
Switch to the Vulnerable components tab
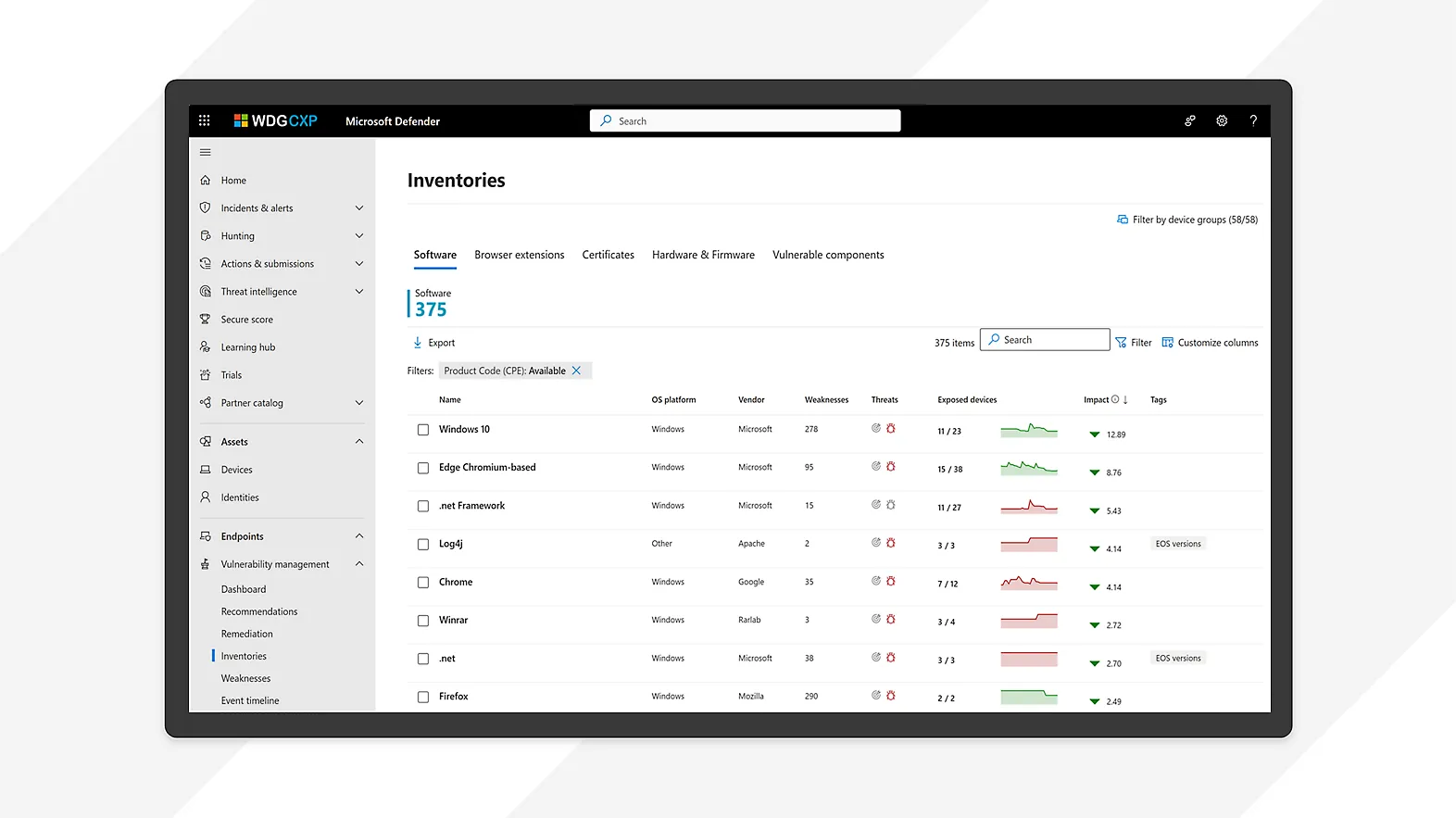click(x=829, y=255)
